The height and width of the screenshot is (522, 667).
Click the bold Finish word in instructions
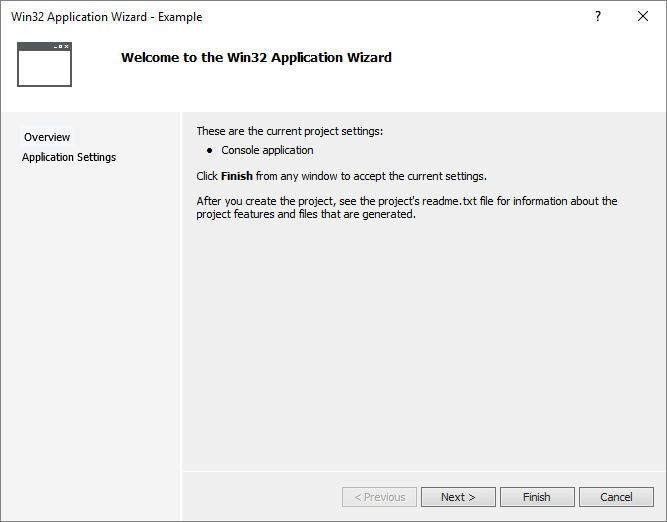pos(237,176)
